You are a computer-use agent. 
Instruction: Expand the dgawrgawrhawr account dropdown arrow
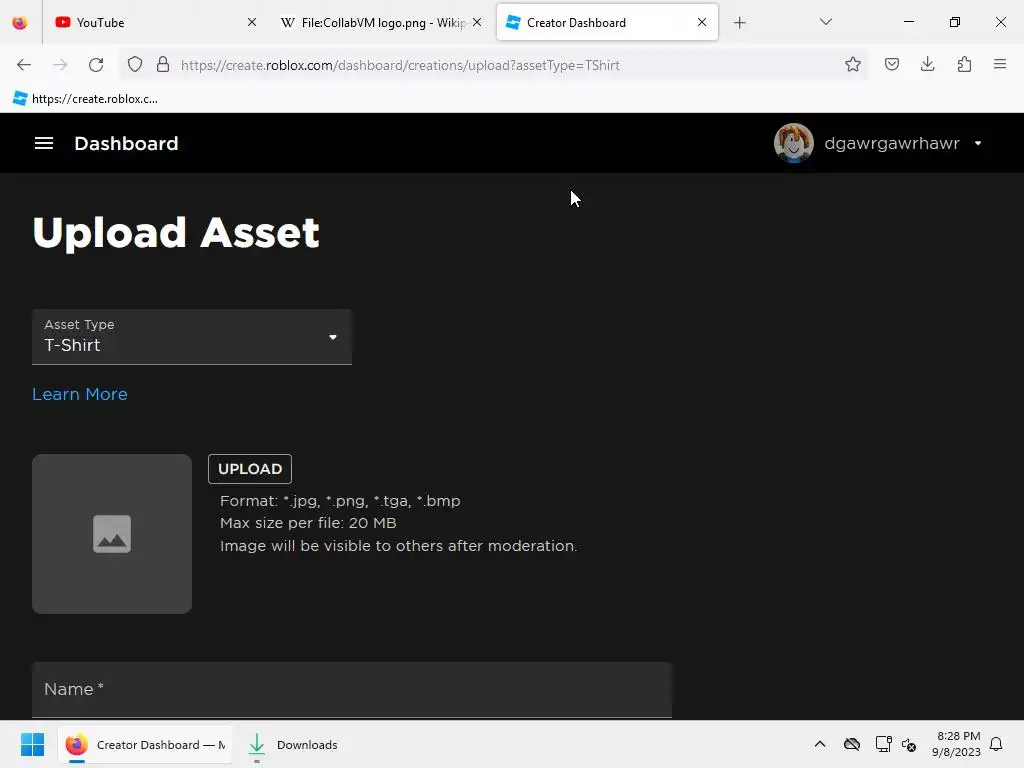(x=978, y=143)
